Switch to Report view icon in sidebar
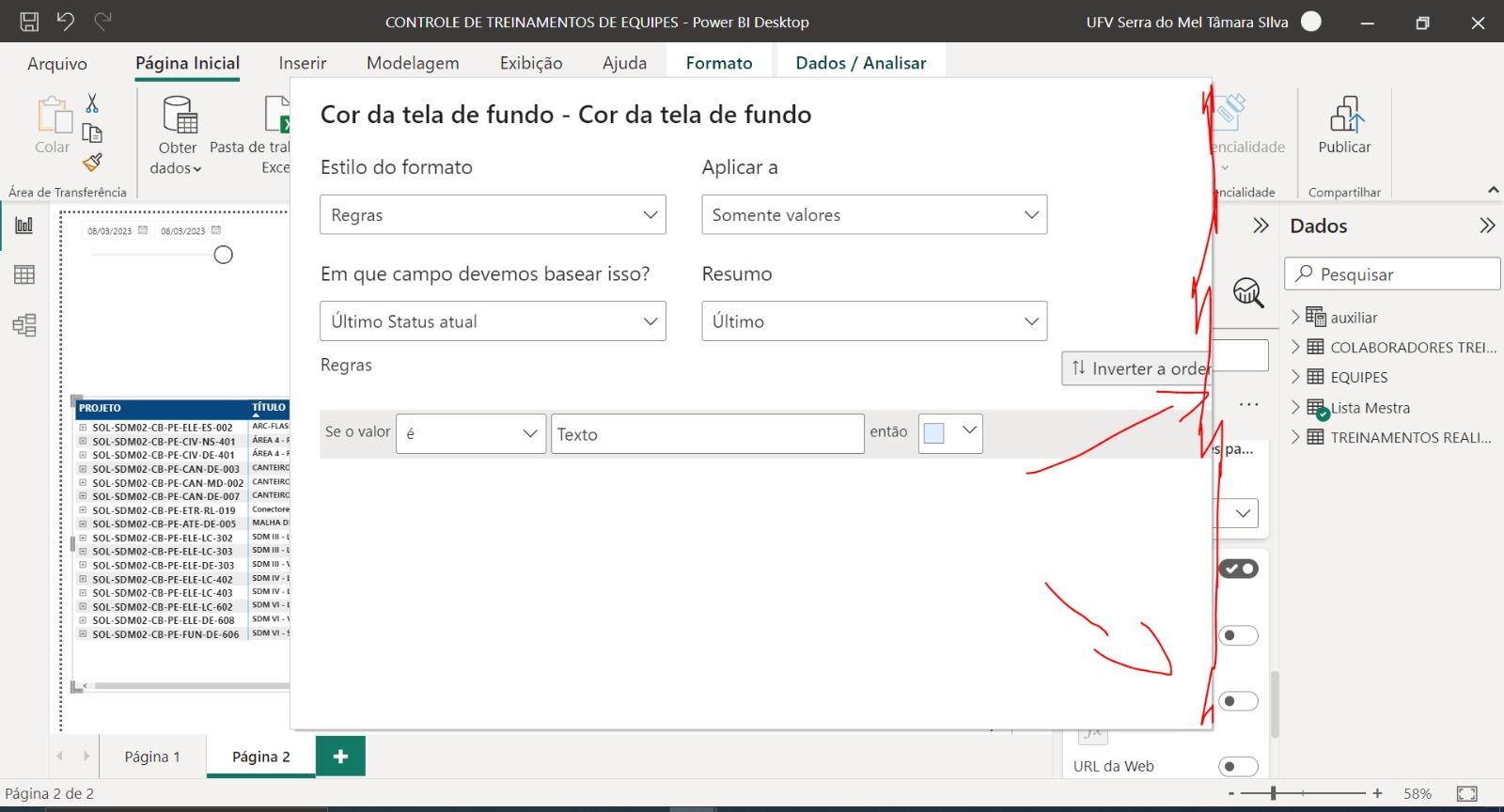 click(x=24, y=226)
